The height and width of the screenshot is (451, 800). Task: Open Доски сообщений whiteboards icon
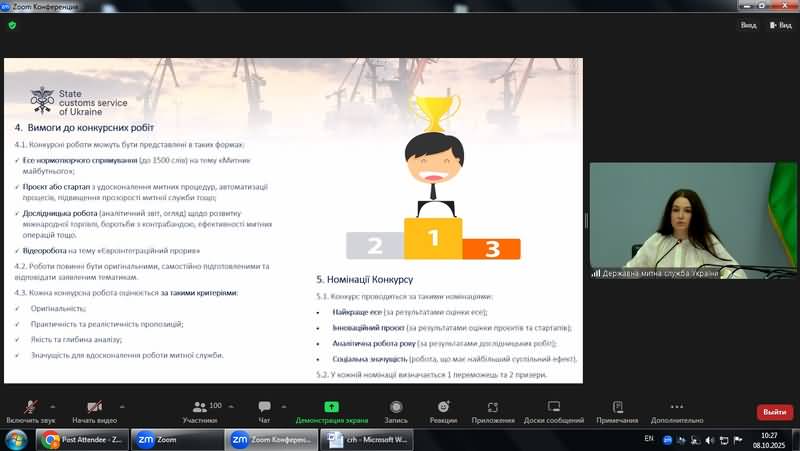(553, 411)
